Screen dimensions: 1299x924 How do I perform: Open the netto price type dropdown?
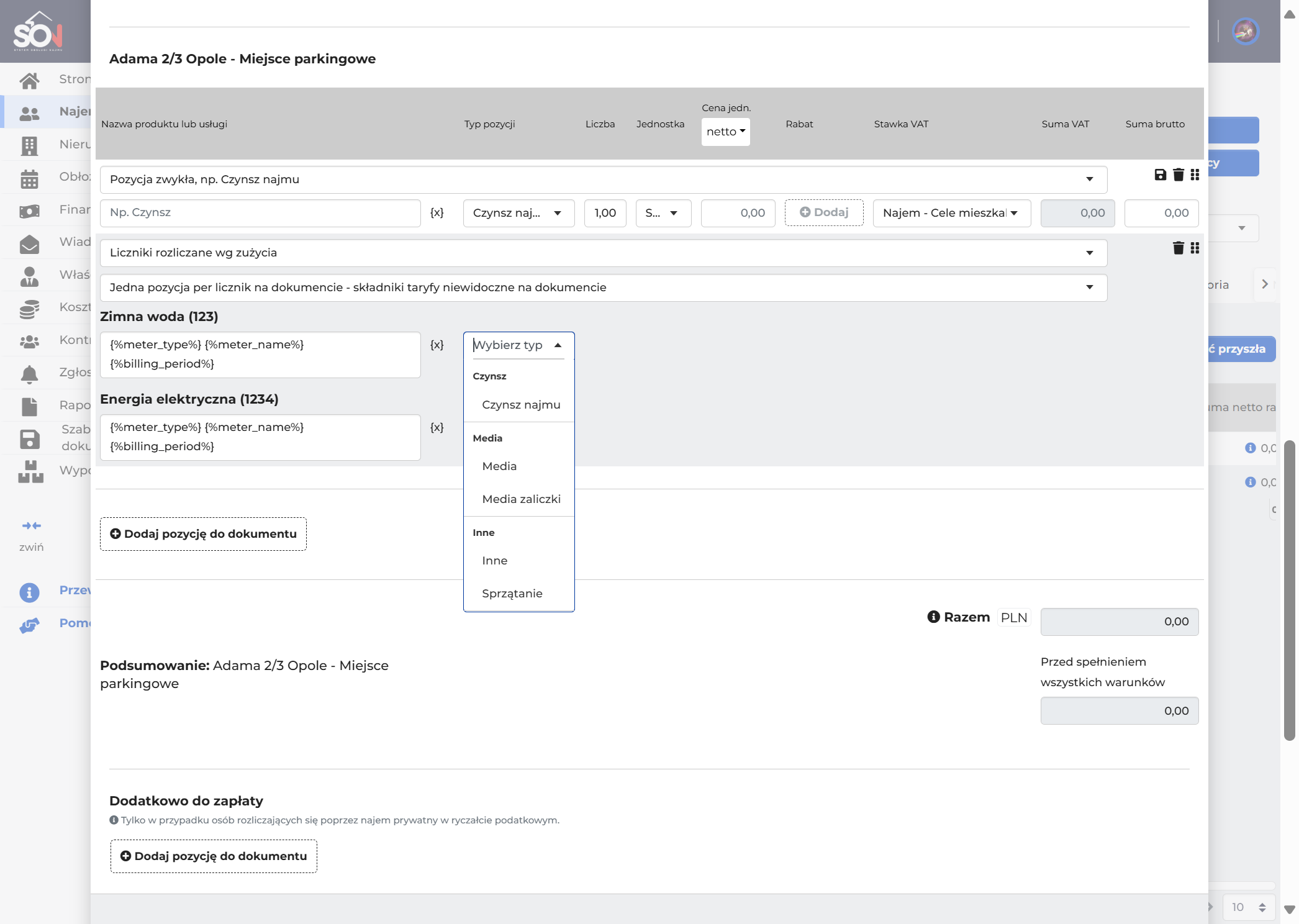[x=725, y=132]
